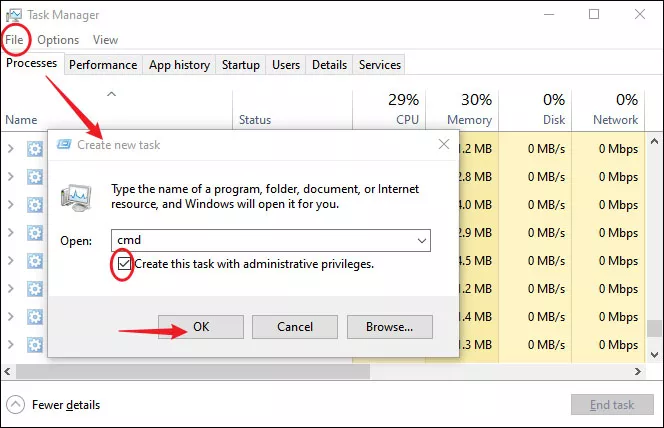
Task: Click gear icon of the 4.5 MB row
Action: (x=35, y=261)
